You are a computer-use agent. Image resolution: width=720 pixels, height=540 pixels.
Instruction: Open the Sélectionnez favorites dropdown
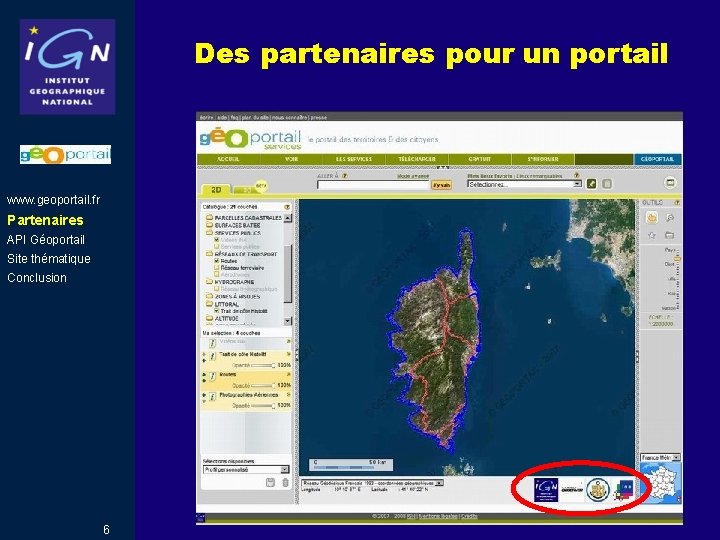[524, 184]
